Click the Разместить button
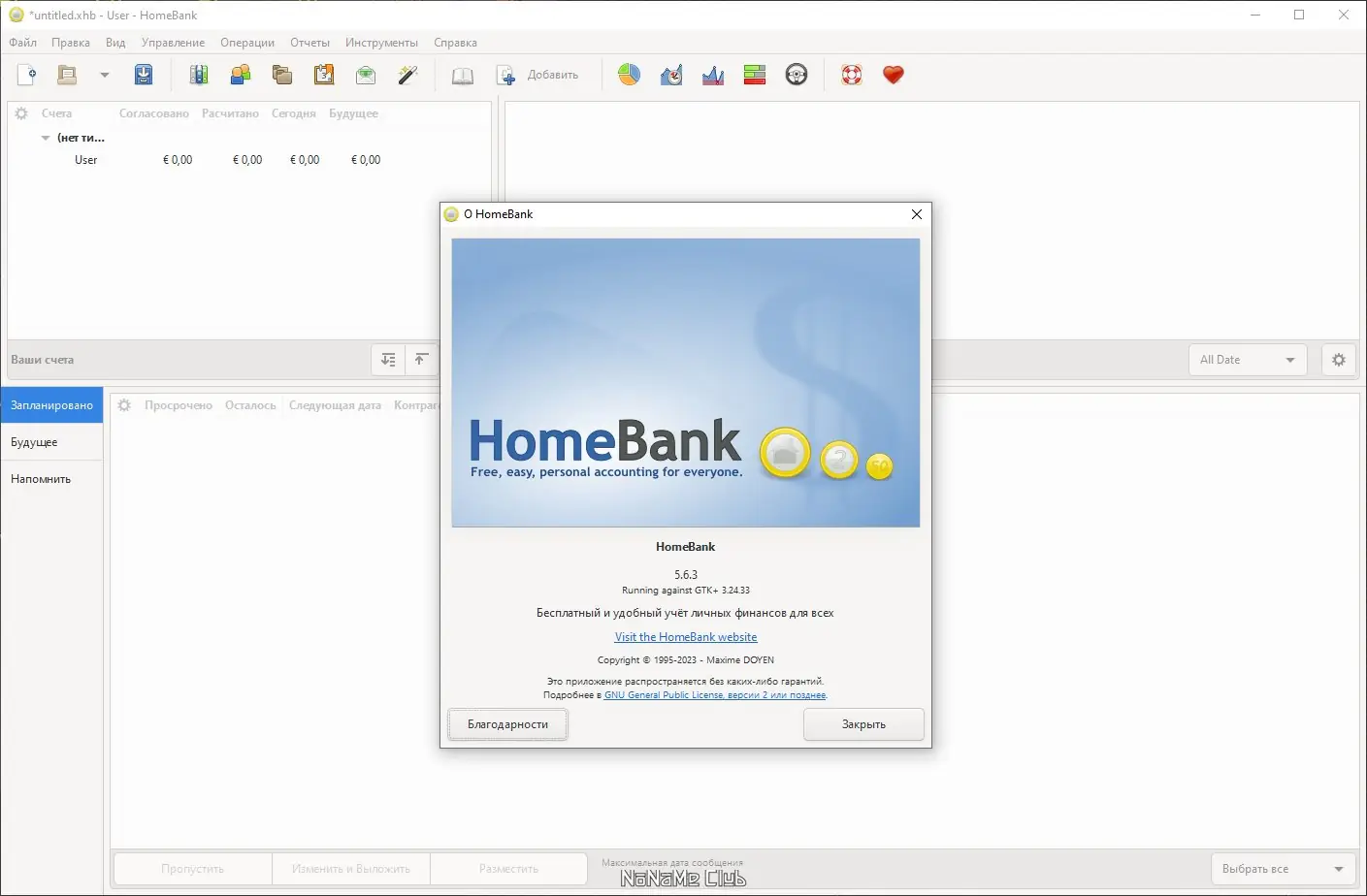This screenshot has height=896, width=1367. tap(509, 869)
